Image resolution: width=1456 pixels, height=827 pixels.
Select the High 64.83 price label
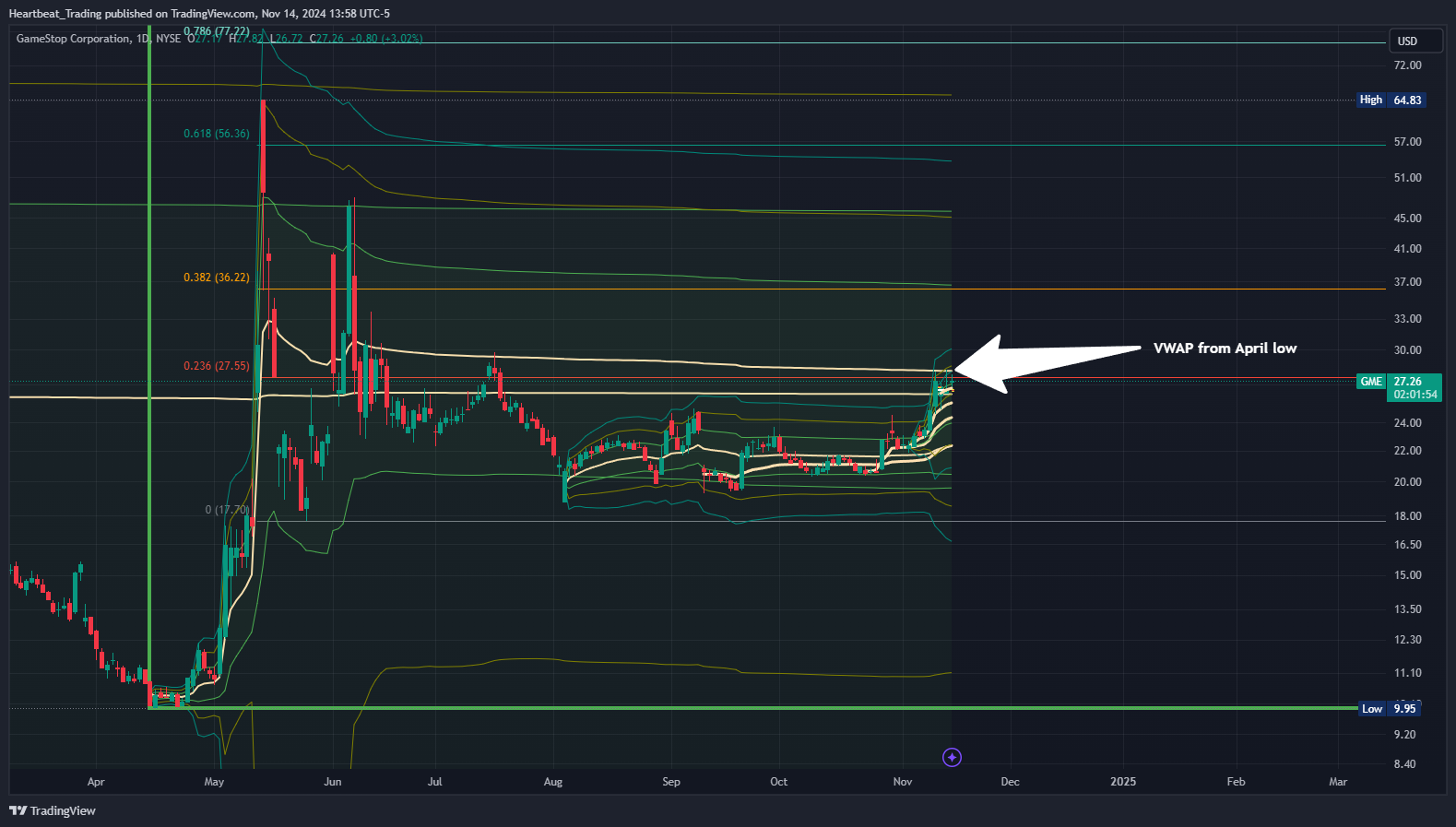coord(1392,100)
